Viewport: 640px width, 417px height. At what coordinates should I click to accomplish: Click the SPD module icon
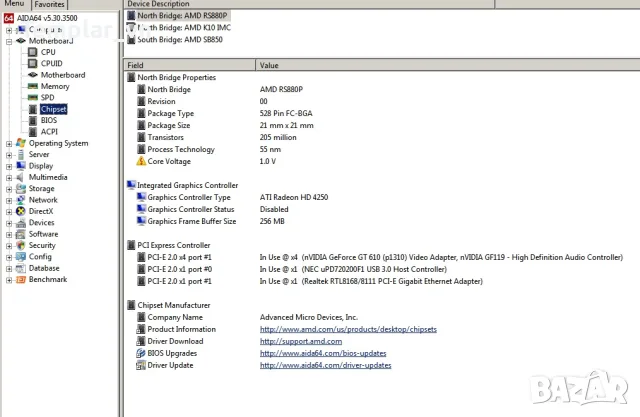click(33, 98)
